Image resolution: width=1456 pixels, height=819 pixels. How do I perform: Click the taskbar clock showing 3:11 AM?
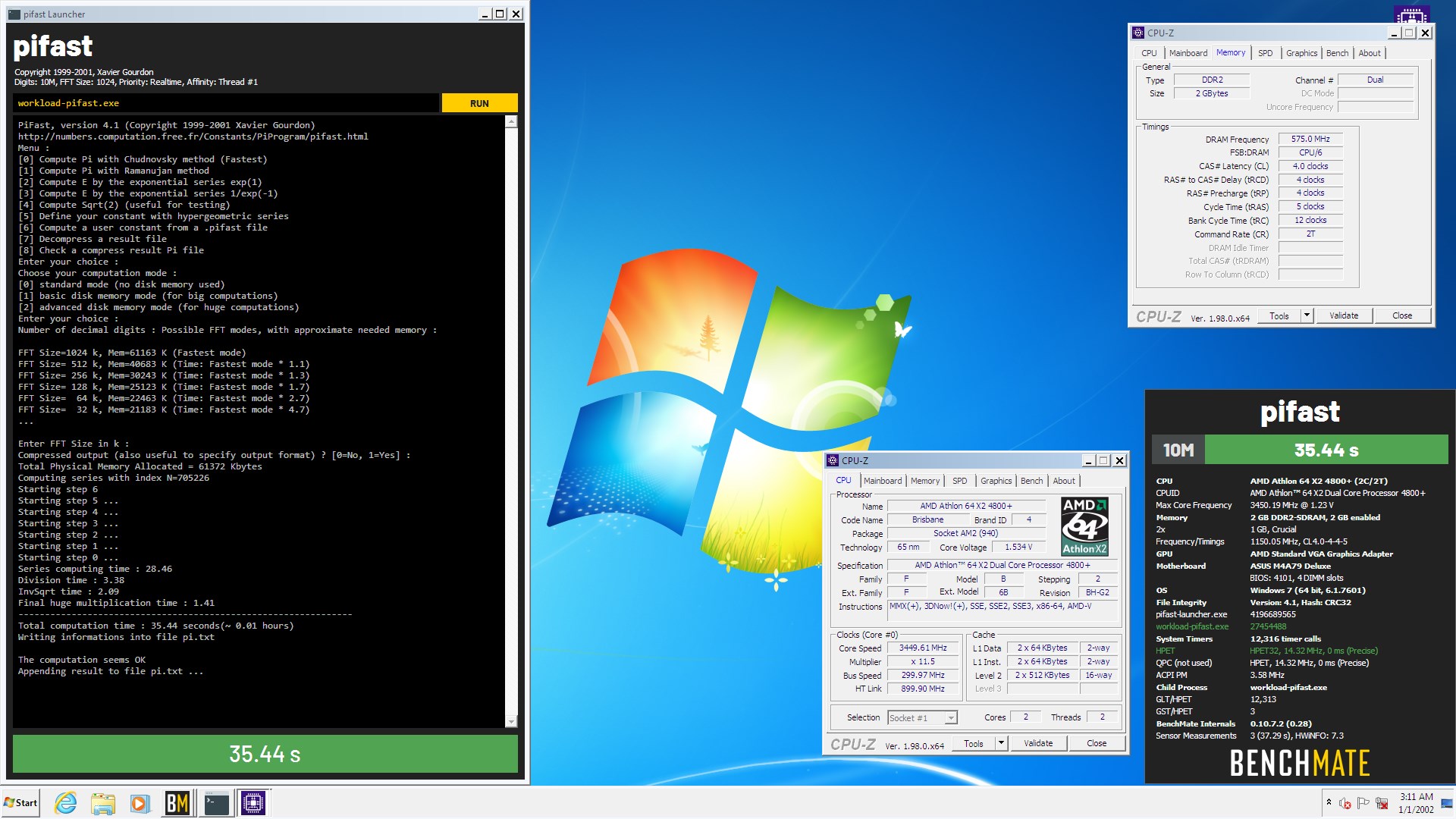point(1416,803)
